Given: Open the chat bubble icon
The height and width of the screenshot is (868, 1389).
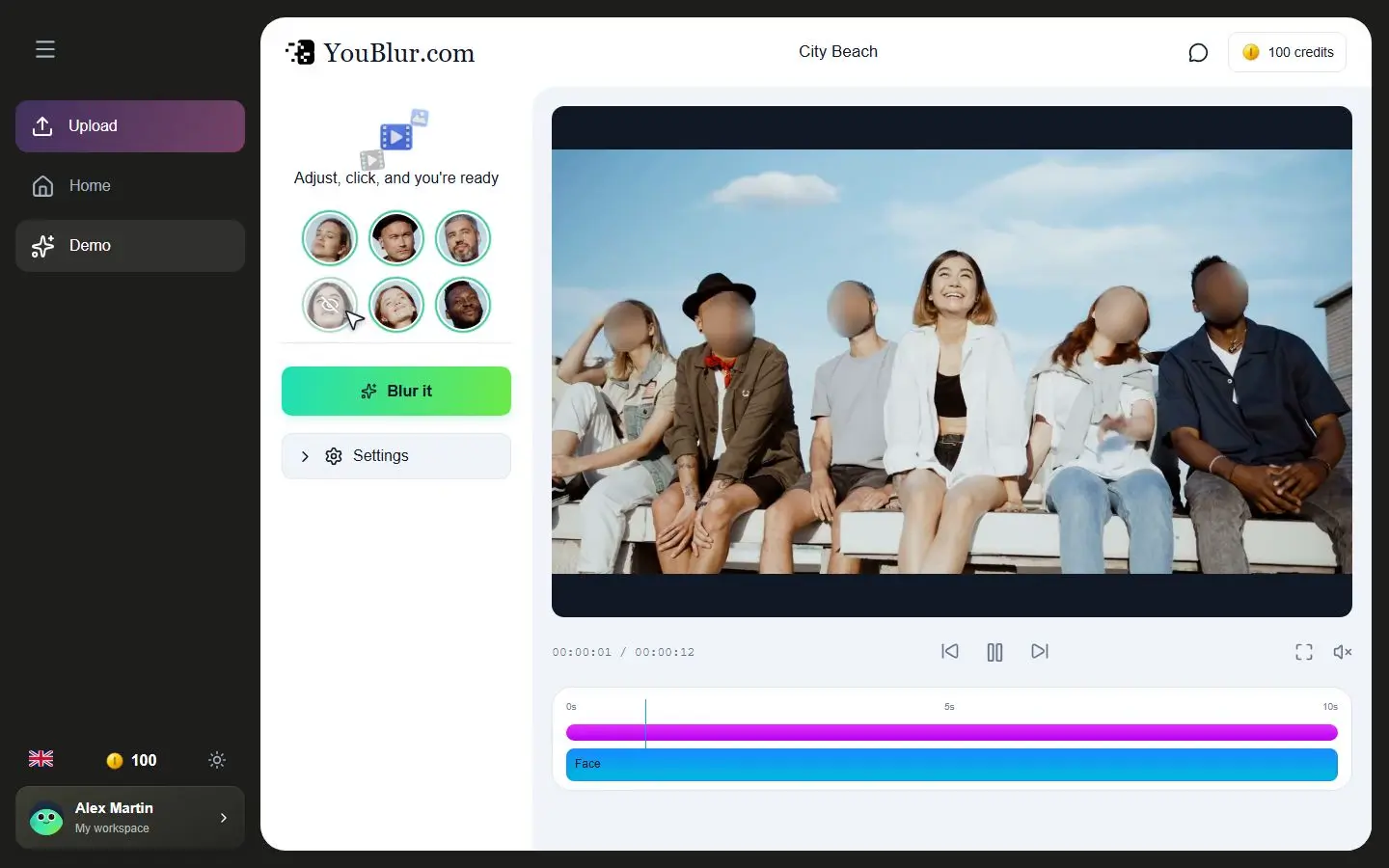Looking at the screenshot, I should [x=1198, y=53].
